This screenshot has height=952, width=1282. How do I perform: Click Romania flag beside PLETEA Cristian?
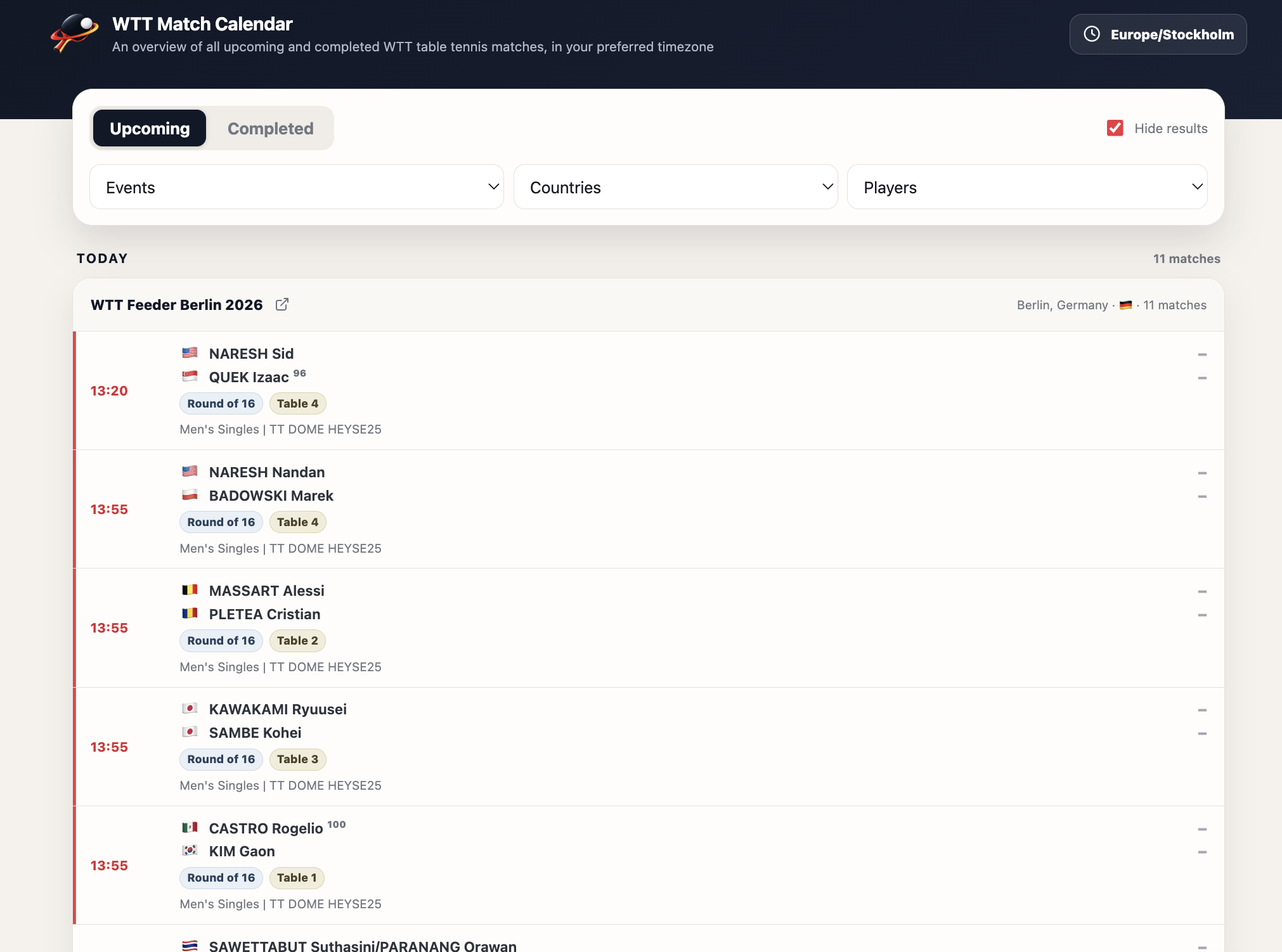point(190,614)
